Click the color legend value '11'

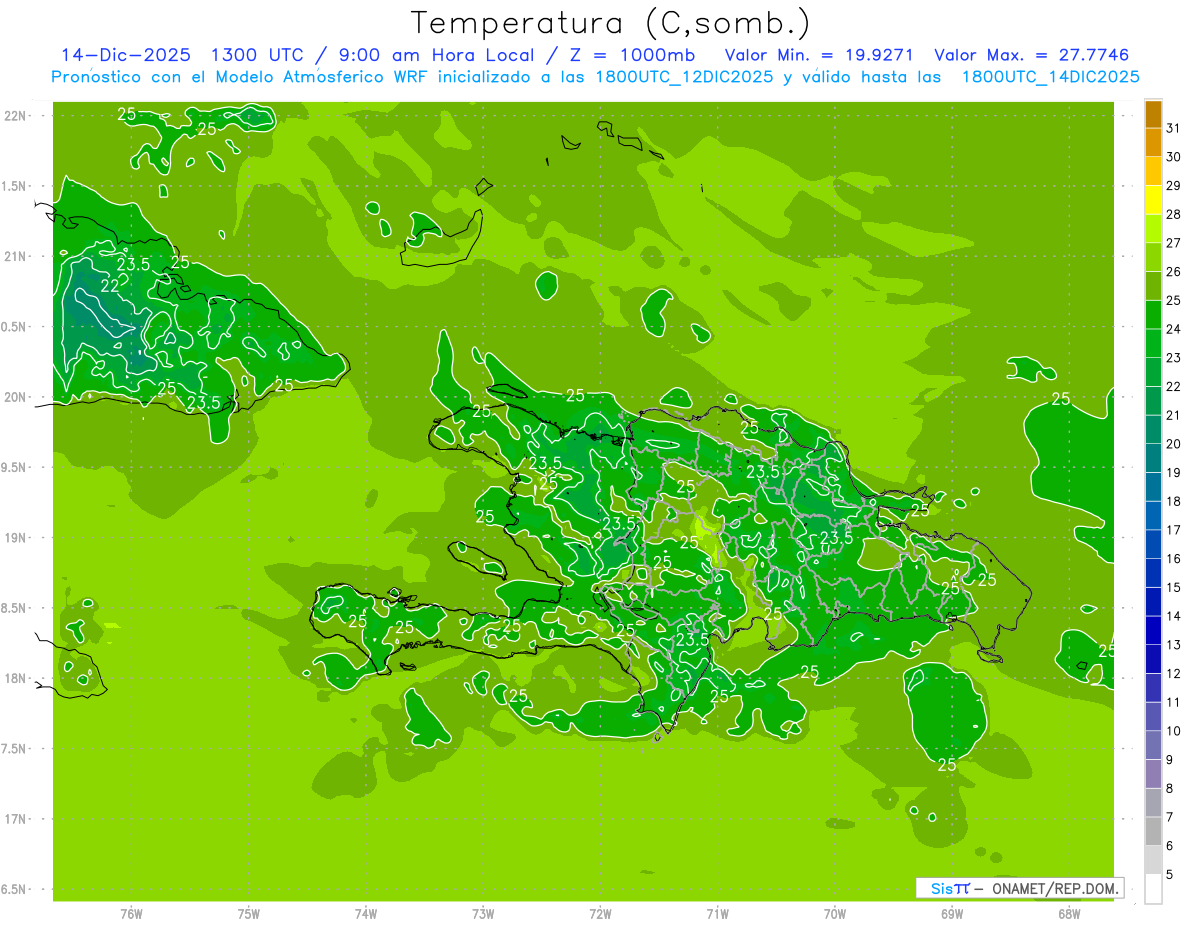(1174, 703)
